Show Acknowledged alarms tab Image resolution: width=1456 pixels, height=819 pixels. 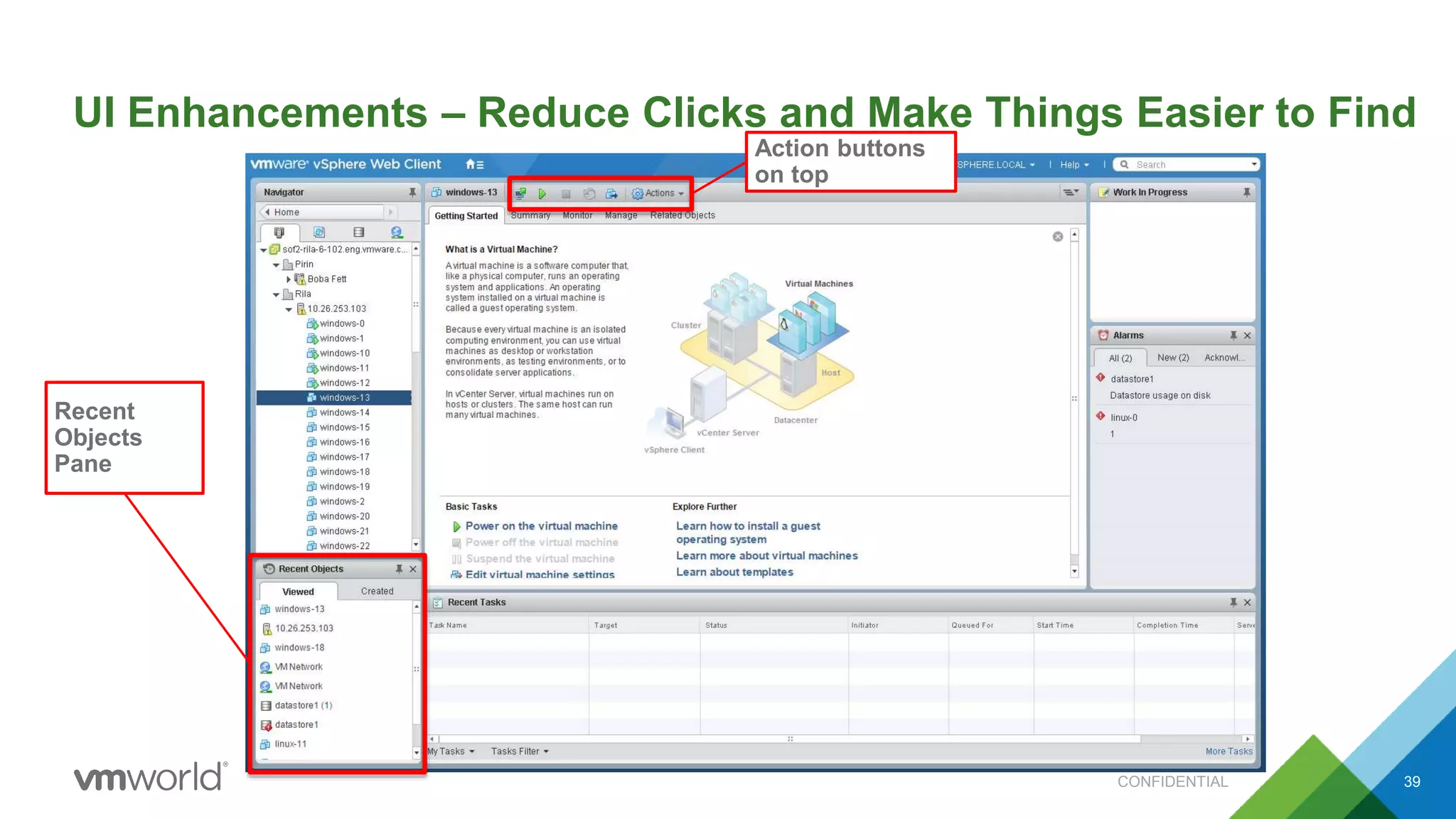[x=1224, y=358]
